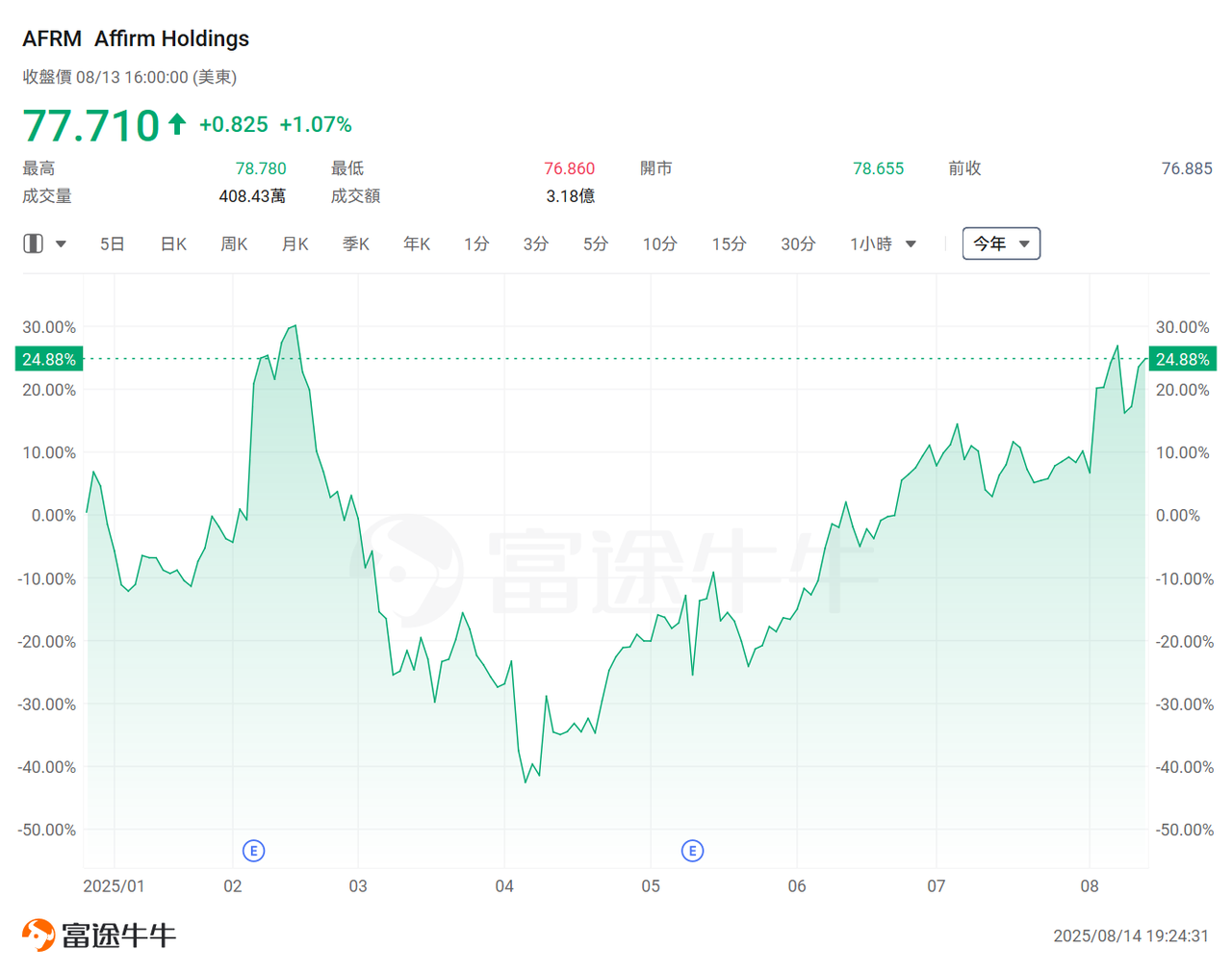
Task: Select the 月K monthly chart
Action: point(295,243)
